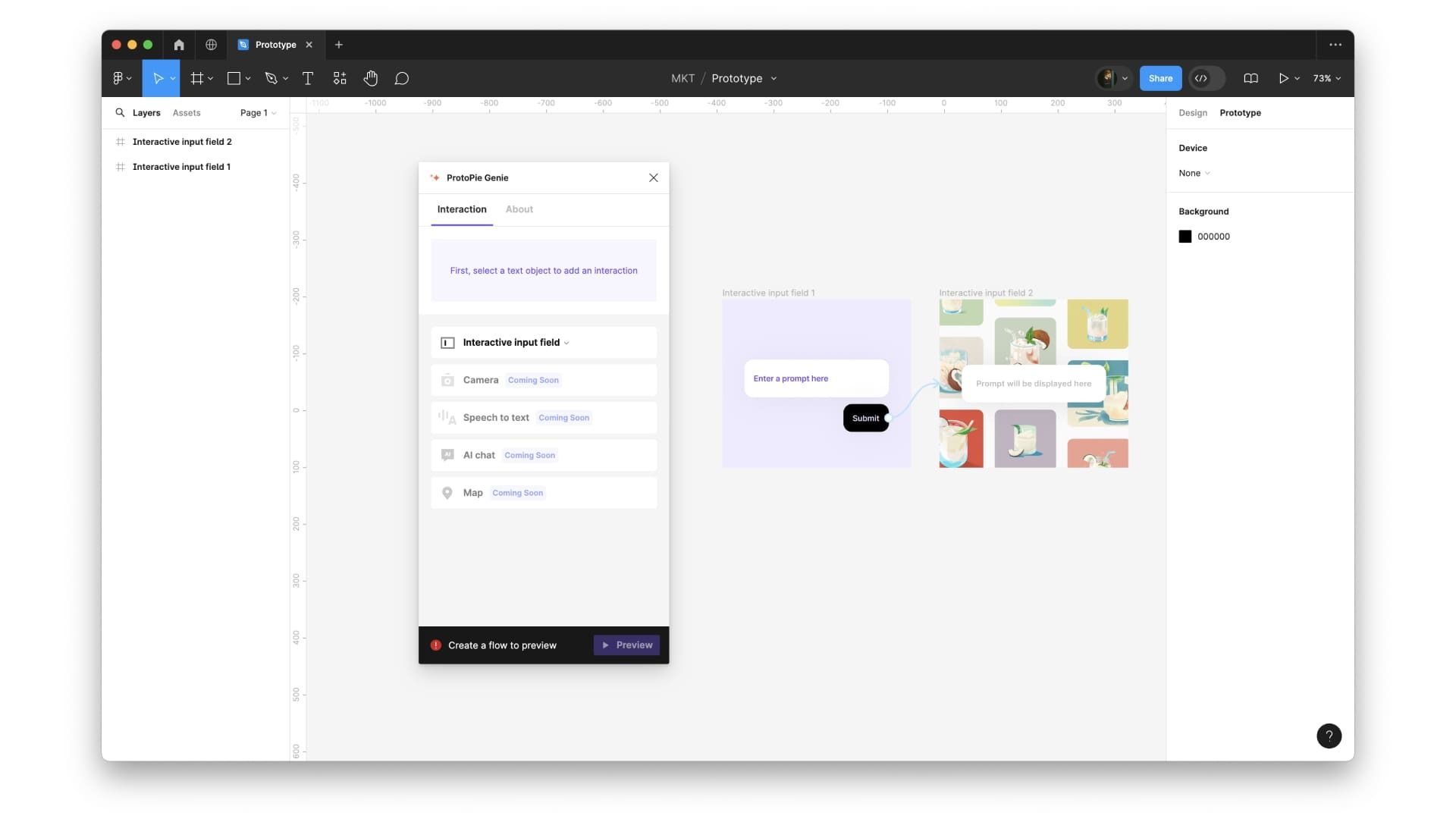
Task: Select the Pen tool
Action: coord(272,78)
